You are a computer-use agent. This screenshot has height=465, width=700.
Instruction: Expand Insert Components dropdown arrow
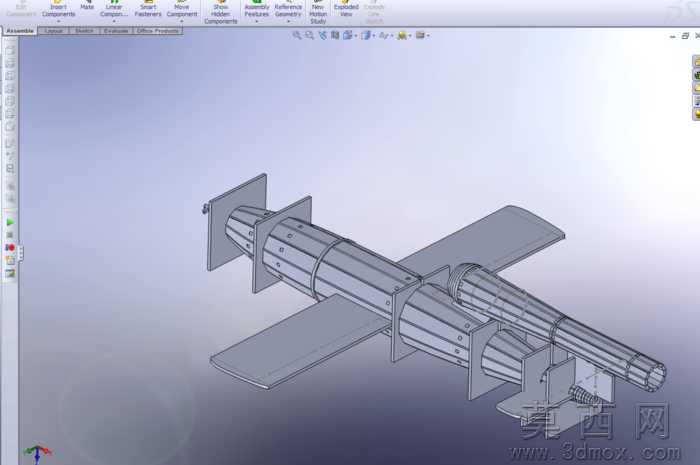(58, 21)
